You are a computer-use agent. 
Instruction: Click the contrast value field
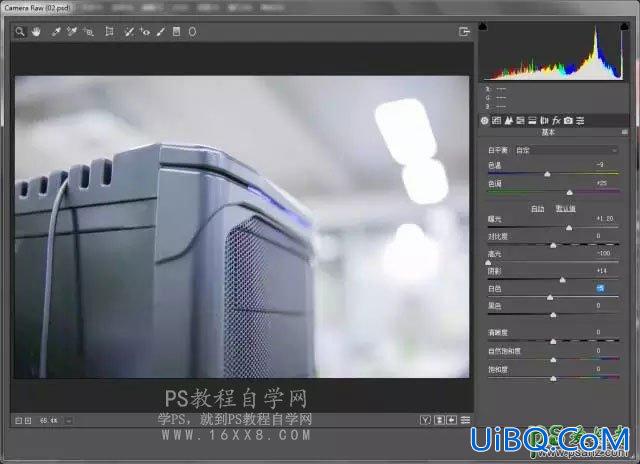pos(598,236)
